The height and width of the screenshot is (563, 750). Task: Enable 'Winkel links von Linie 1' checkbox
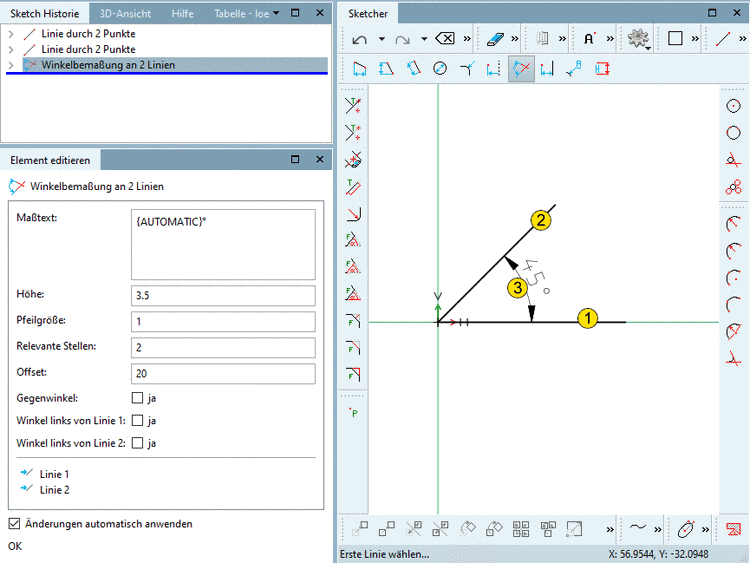point(137,420)
